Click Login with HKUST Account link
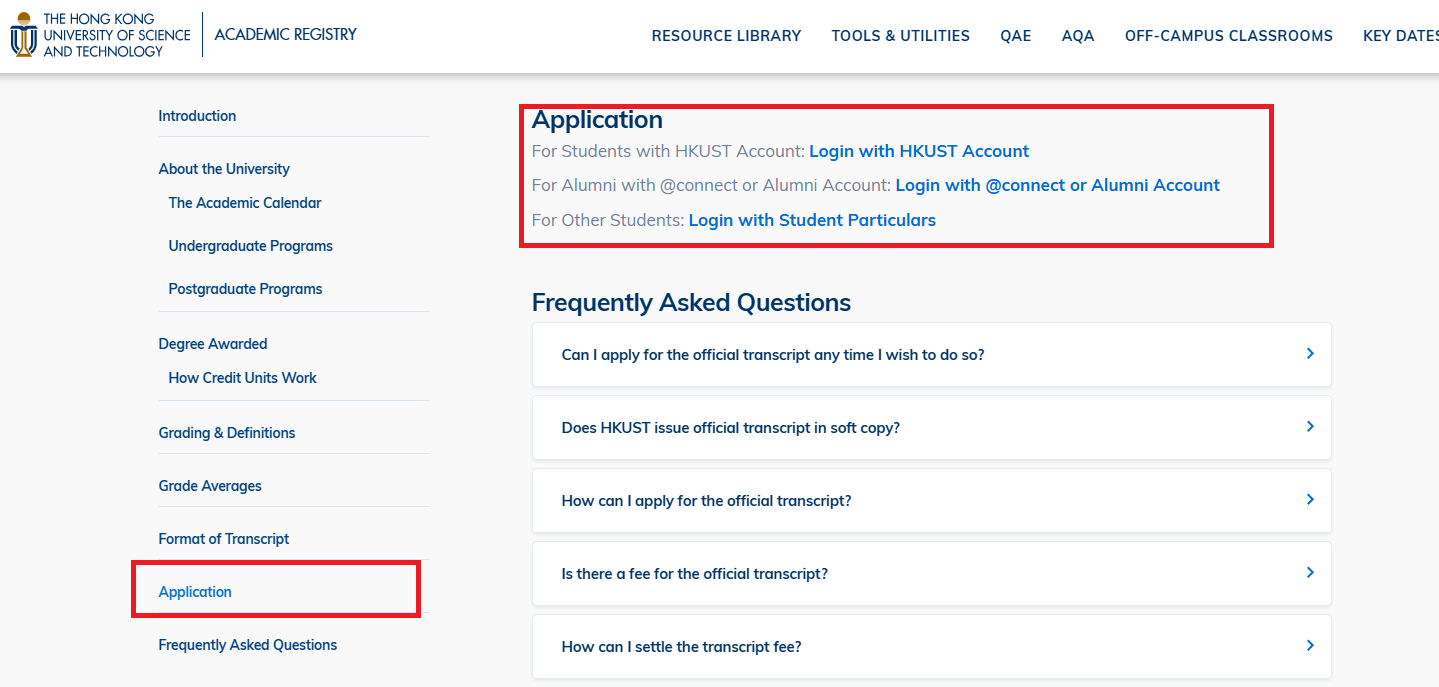The image size is (1439, 687). pos(919,151)
